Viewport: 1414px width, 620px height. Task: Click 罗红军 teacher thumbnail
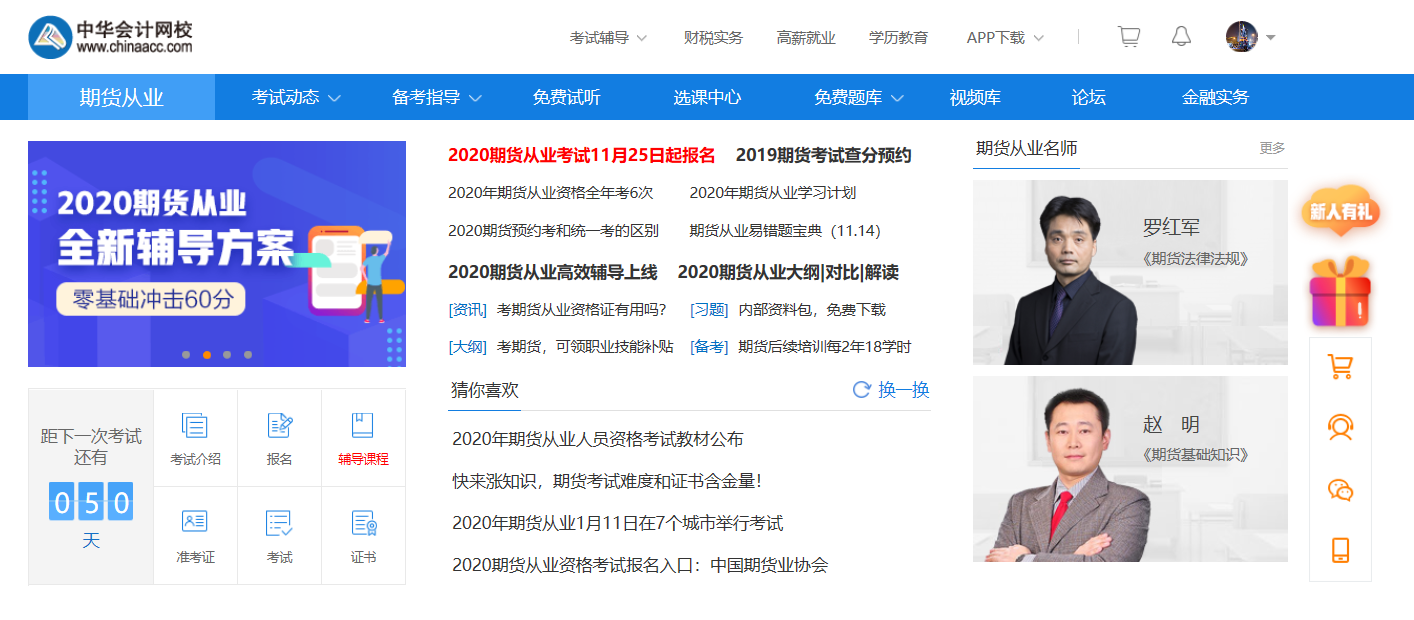pos(1130,272)
